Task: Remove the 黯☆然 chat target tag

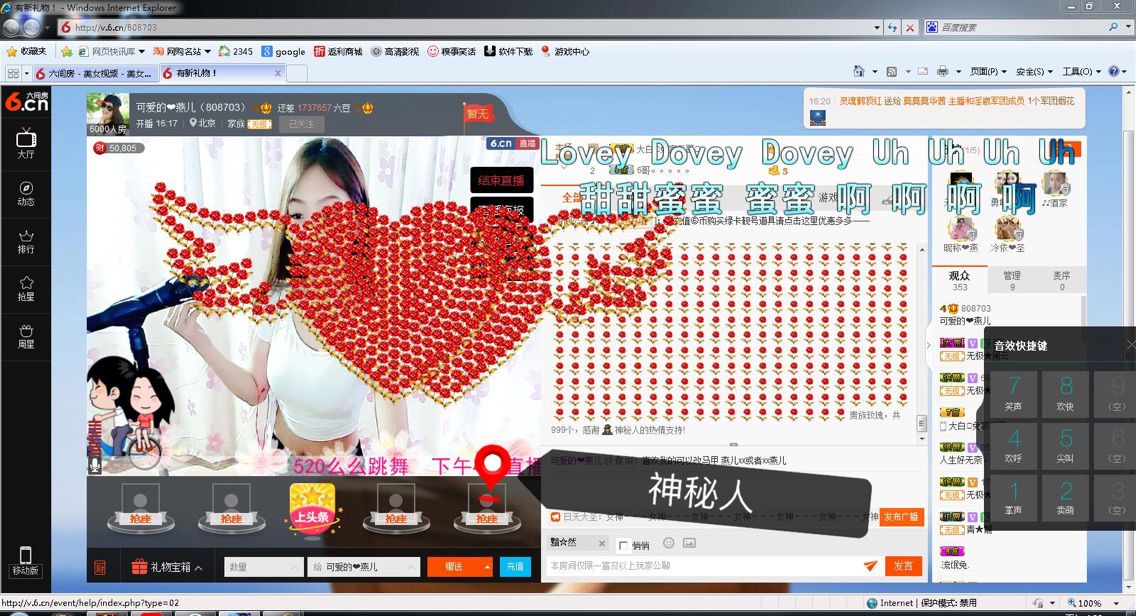Action: coord(601,543)
